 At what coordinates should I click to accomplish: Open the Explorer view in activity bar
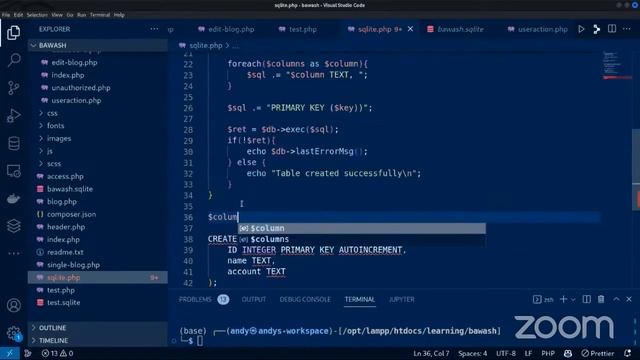(x=13, y=33)
